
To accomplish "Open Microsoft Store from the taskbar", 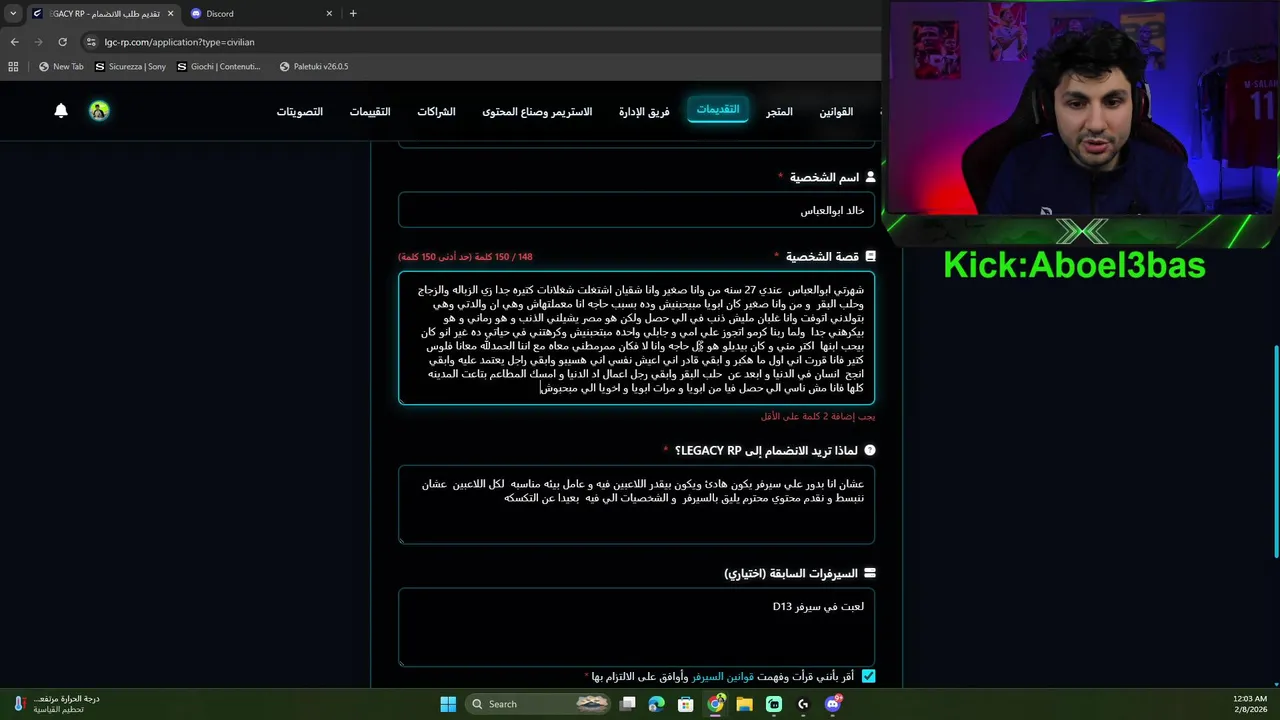I will [x=686, y=704].
